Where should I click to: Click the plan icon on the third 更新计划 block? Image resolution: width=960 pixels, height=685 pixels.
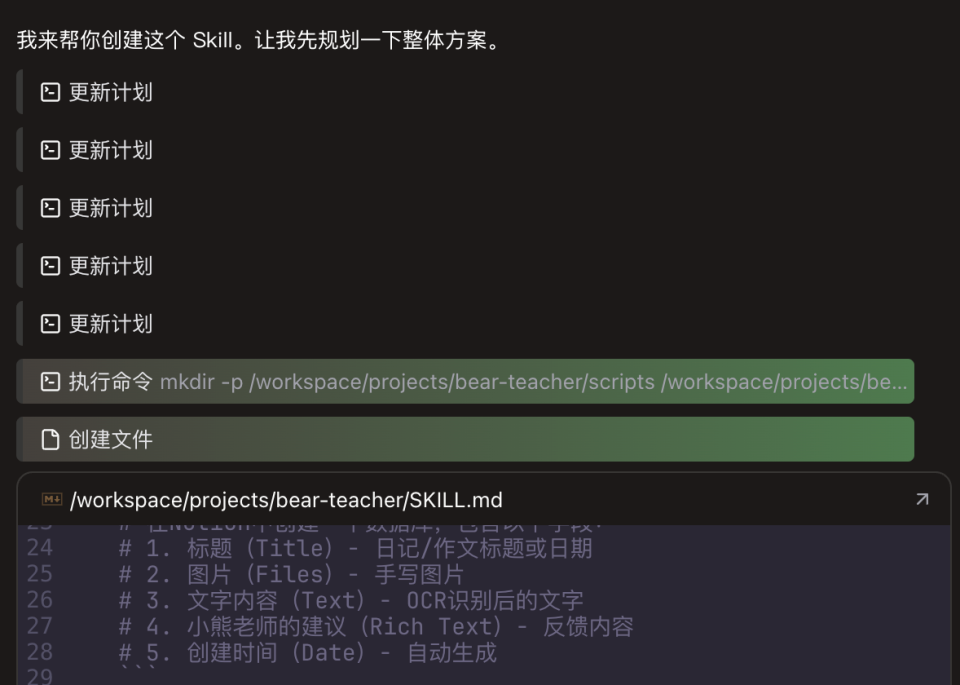[x=50, y=207]
